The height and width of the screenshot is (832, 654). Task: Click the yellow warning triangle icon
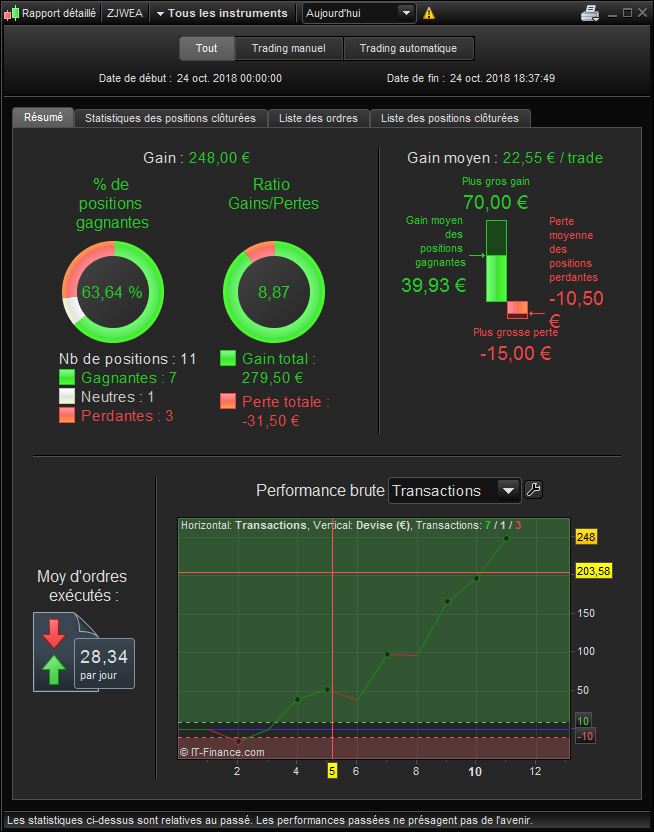coord(429,13)
